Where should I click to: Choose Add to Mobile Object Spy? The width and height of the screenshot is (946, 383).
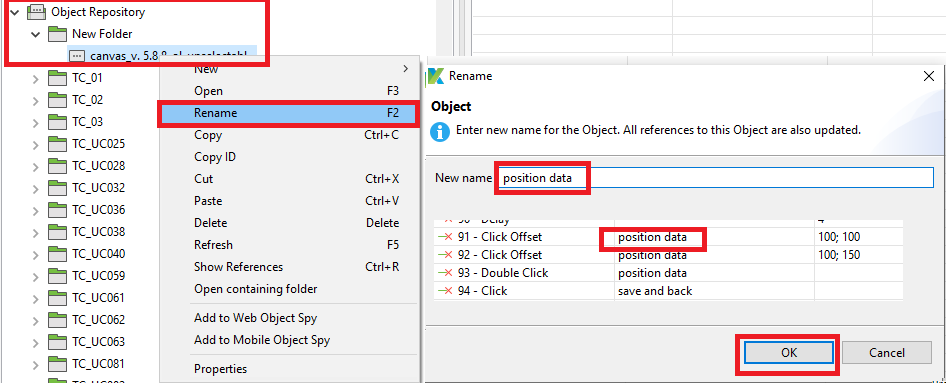click(x=289, y=340)
